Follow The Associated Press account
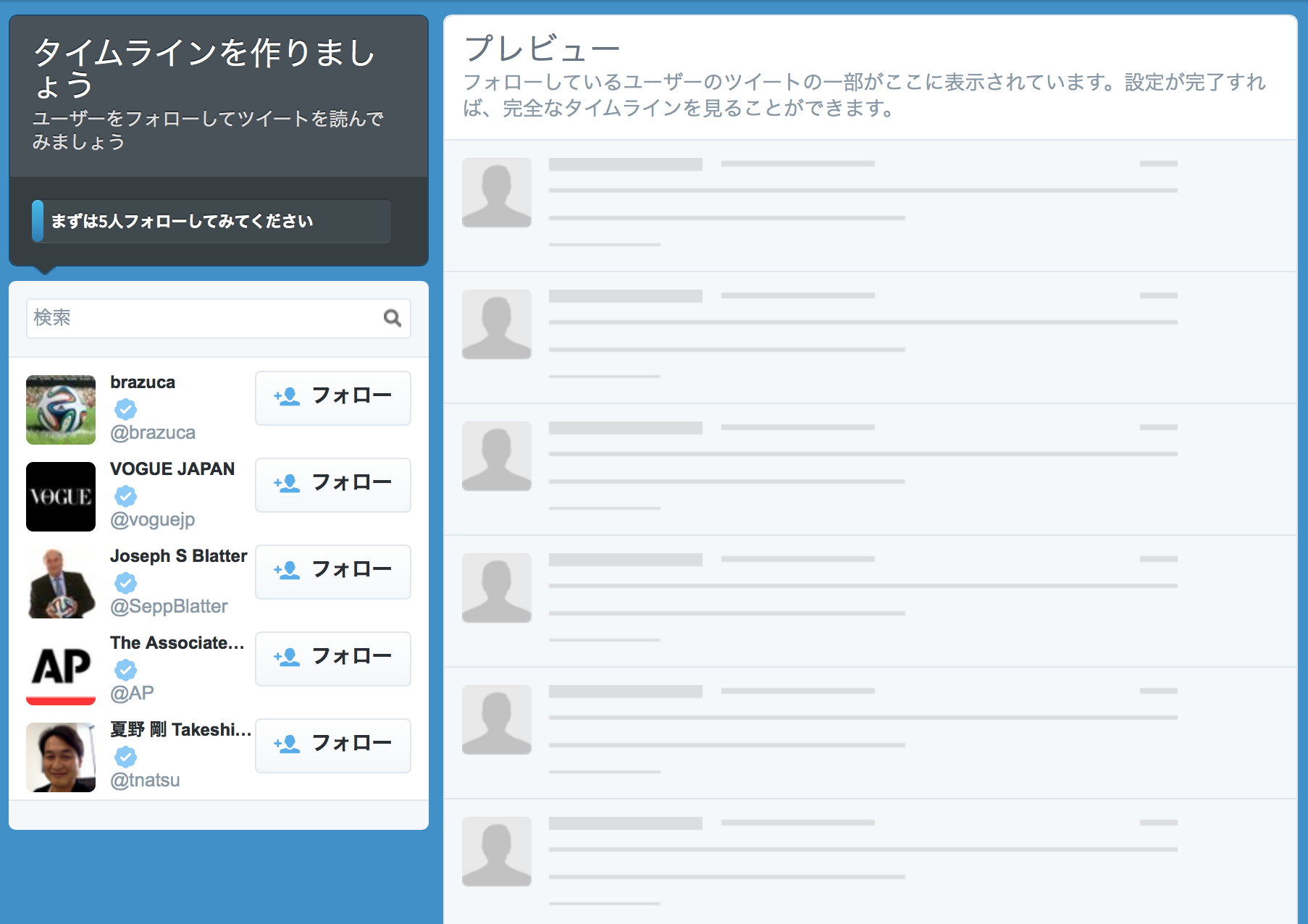 pyautogui.click(x=332, y=658)
